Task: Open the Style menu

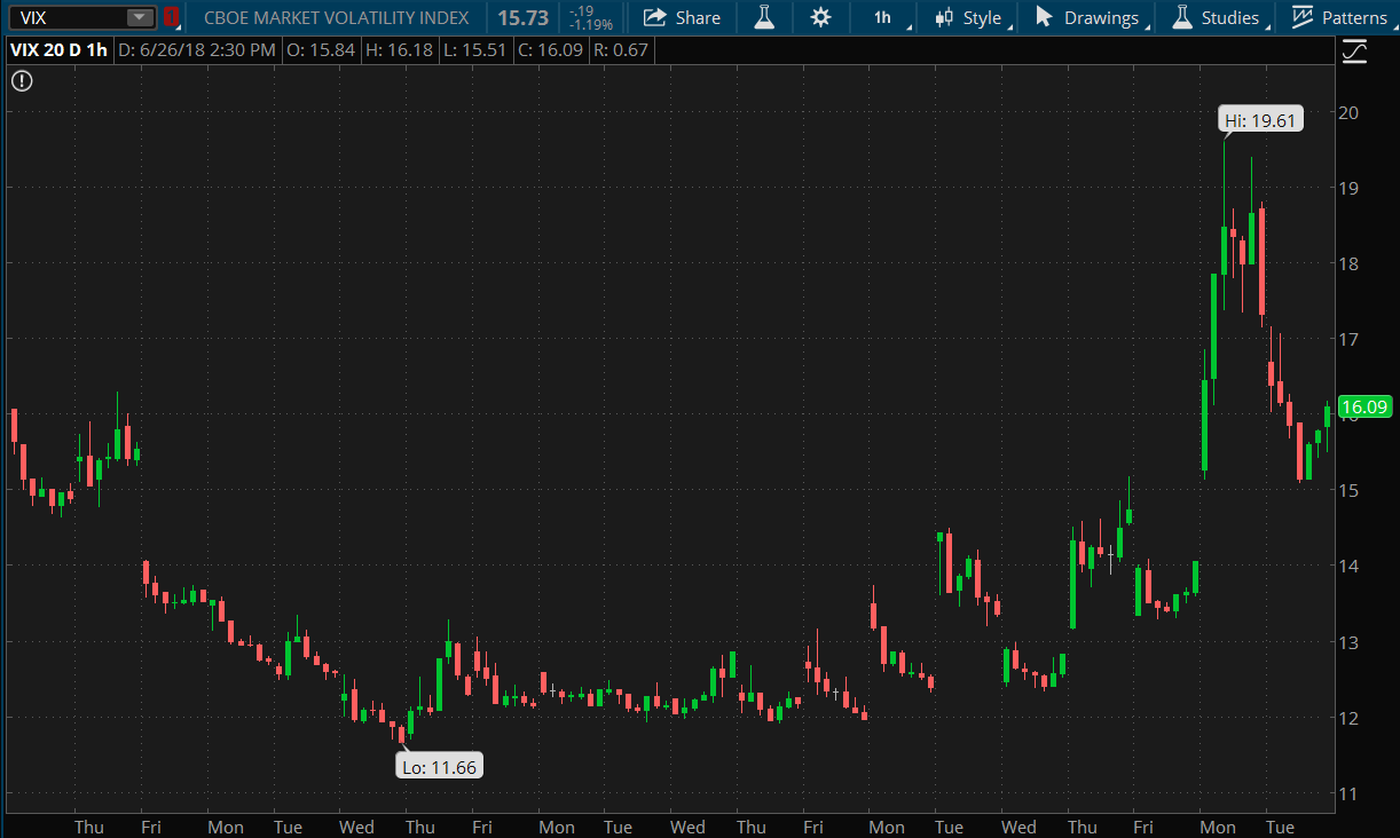Action: pyautogui.click(x=968, y=17)
